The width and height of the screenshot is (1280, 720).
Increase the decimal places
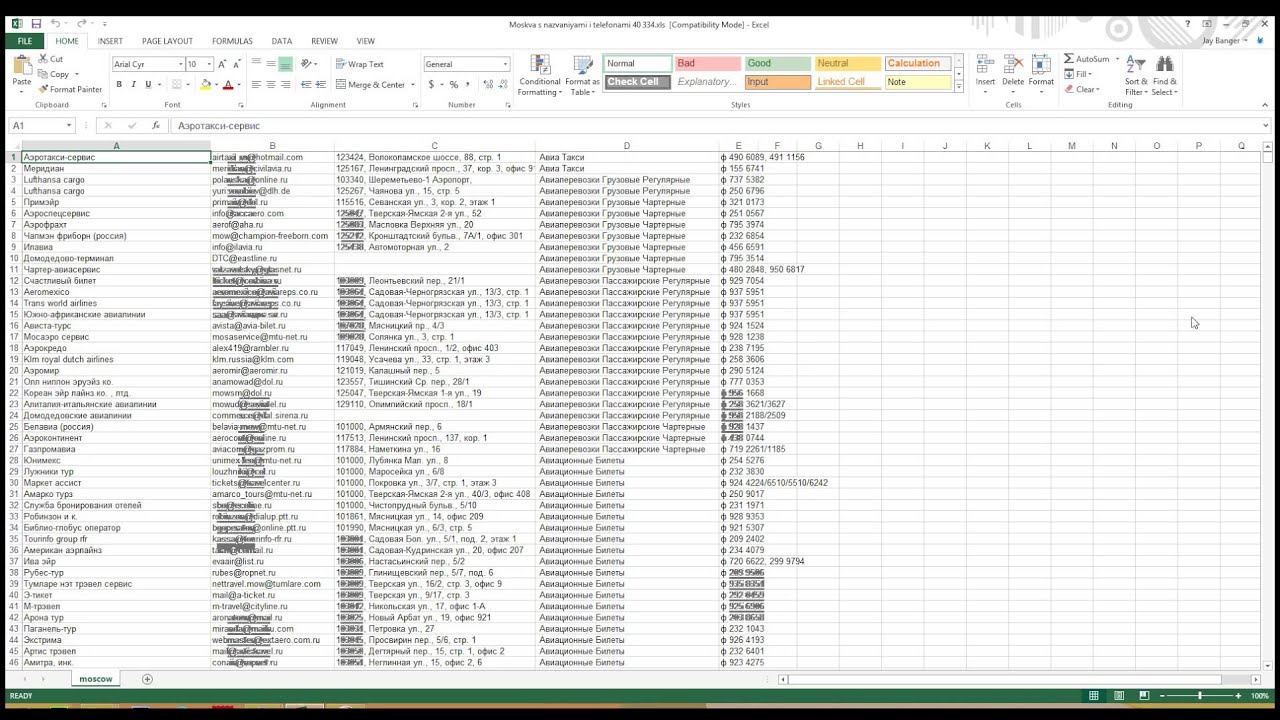(x=487, y=85)
